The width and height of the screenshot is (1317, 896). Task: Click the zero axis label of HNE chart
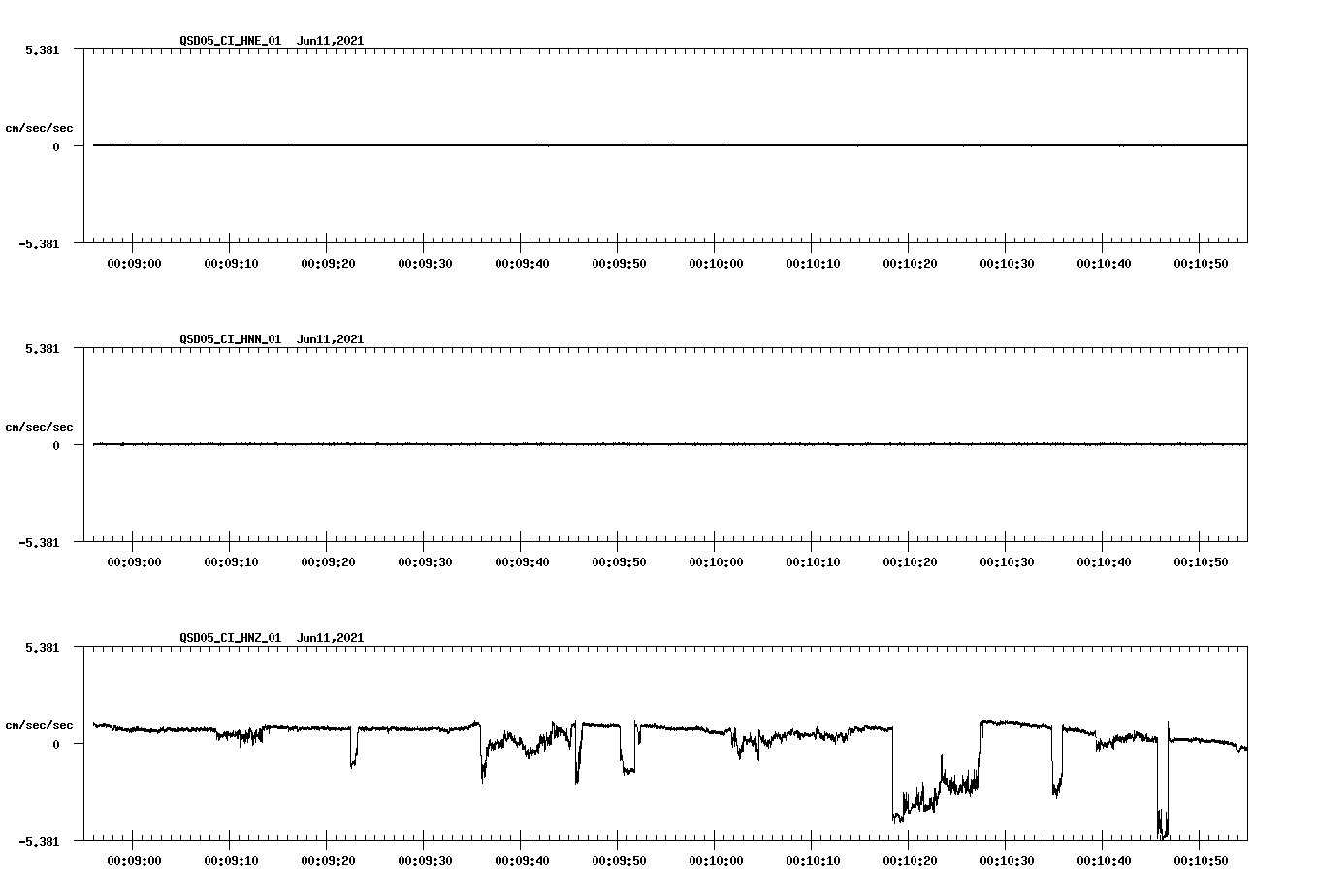pos(56,147)
